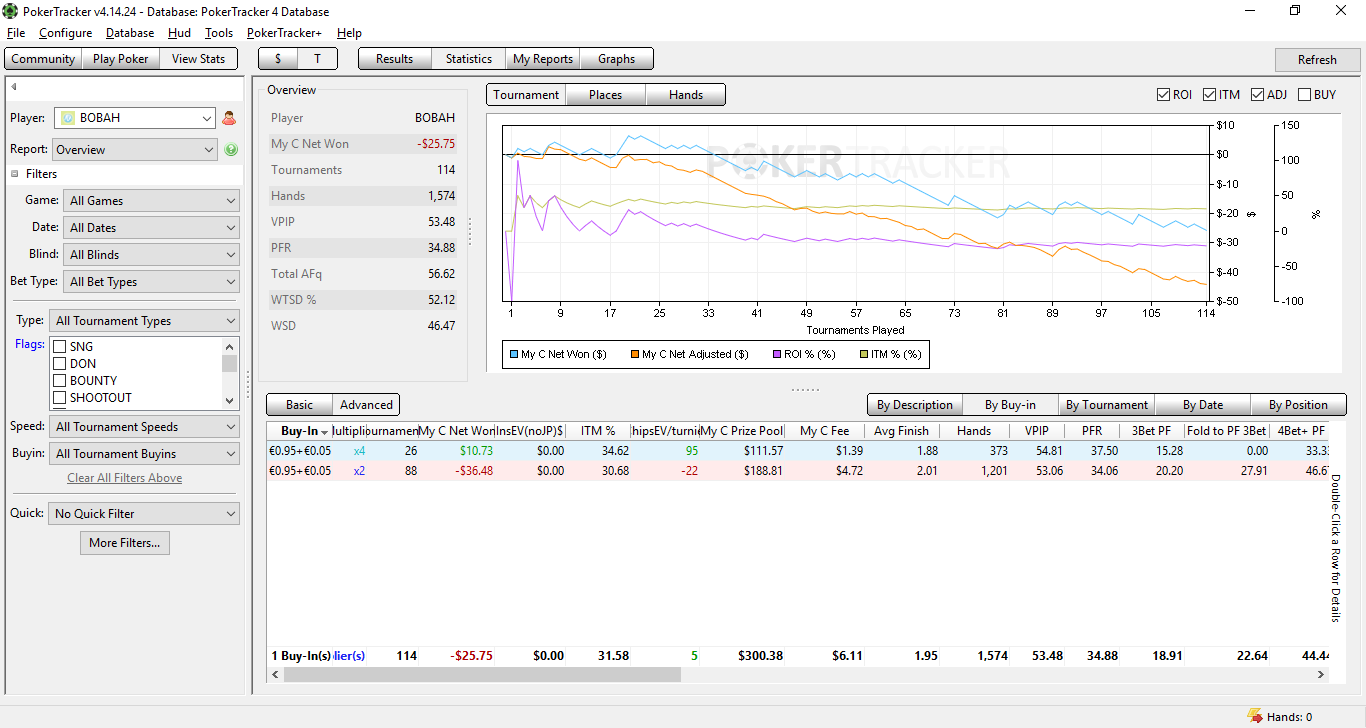
Task: Collapse the Filters section
Action: (x=16, y=174)
